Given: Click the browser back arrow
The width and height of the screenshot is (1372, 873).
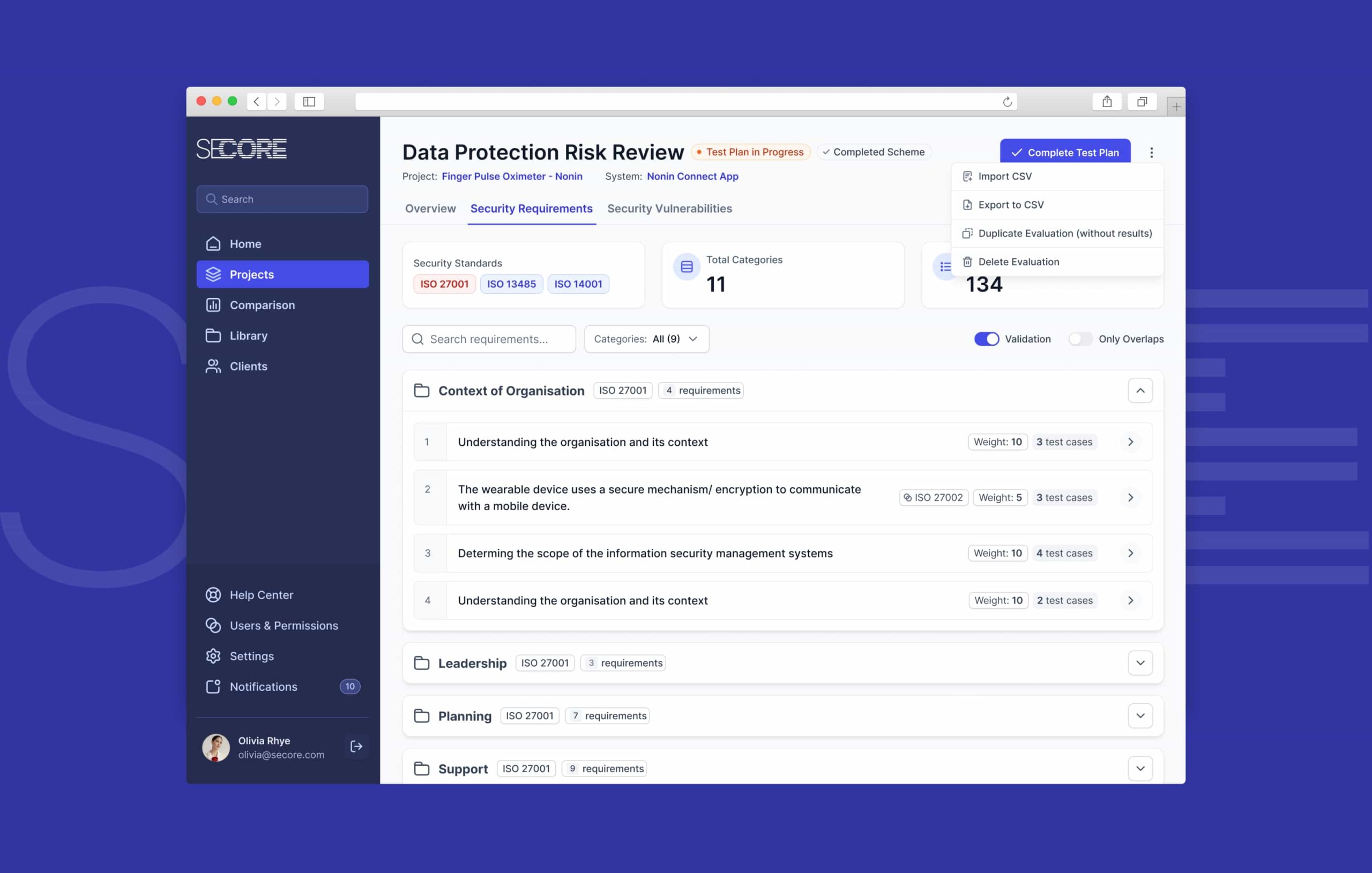Looking at the screenshot, I should point(256,101).
